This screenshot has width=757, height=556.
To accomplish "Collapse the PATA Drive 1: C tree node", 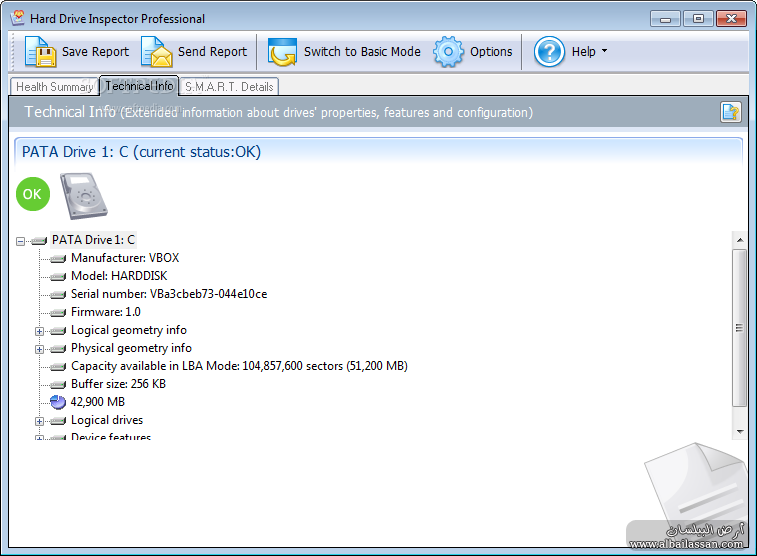I will point(20,241).
